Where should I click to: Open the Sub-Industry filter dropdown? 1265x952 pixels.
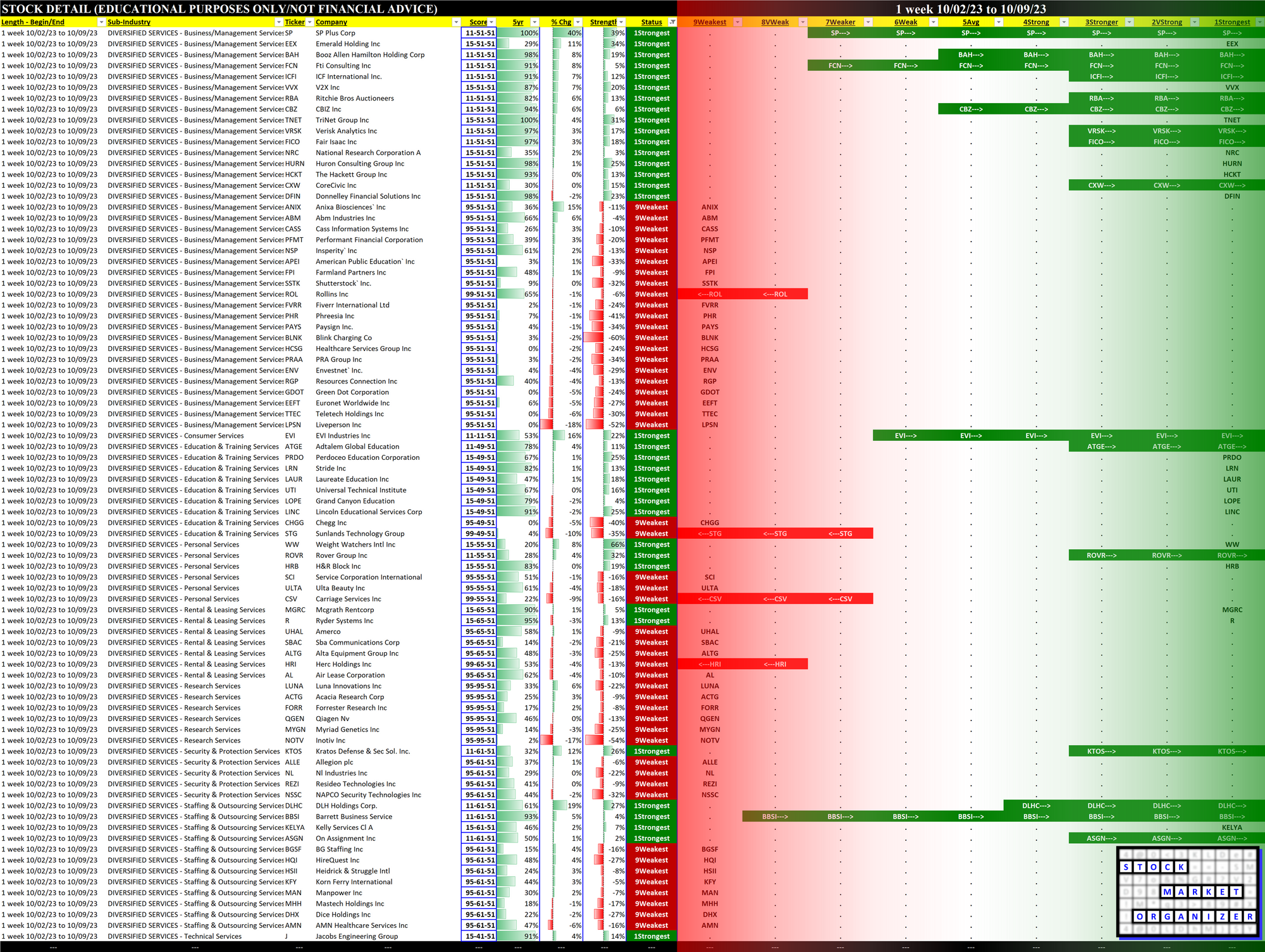point(278,22)
